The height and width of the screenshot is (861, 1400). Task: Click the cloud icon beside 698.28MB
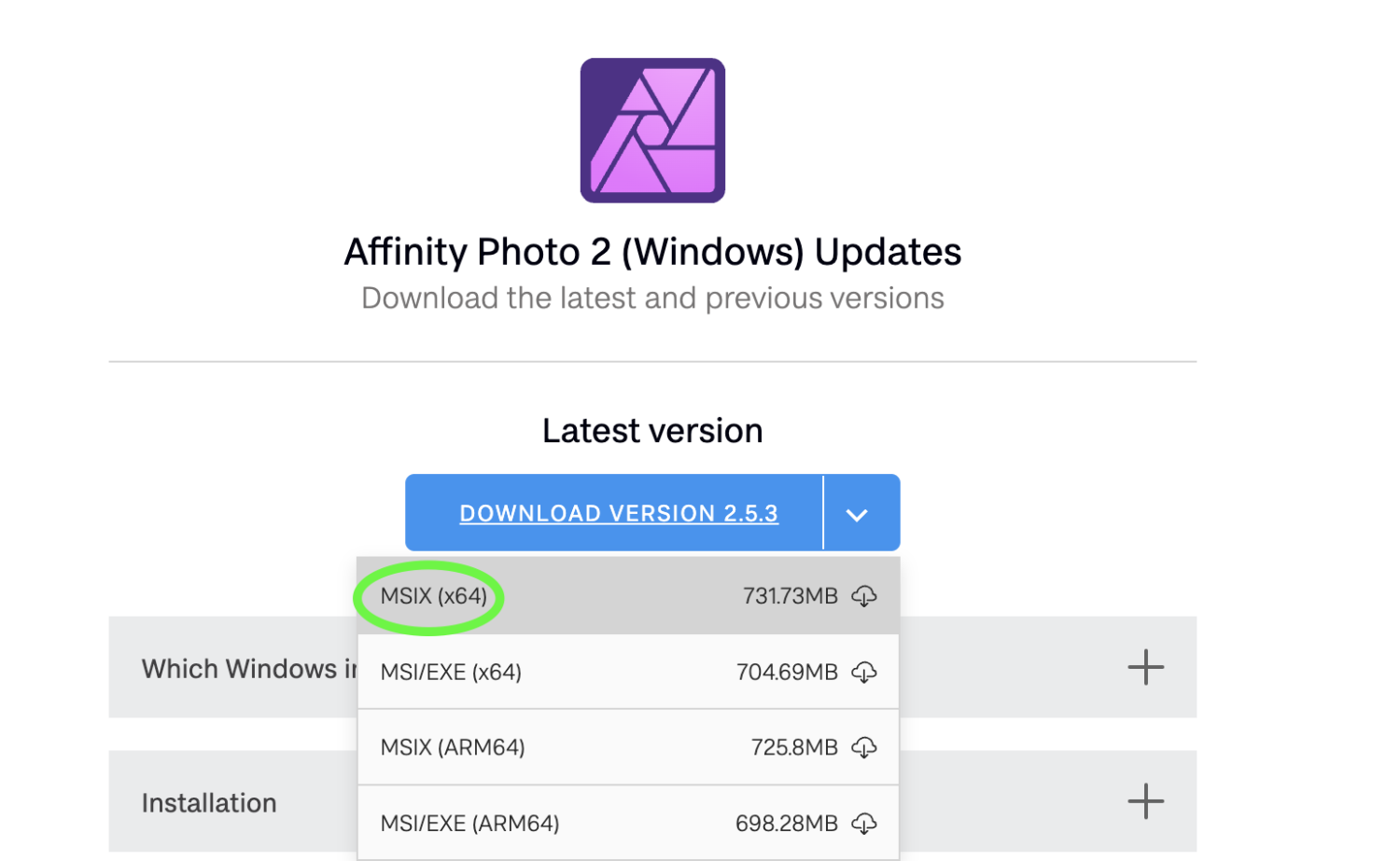click(x=864, y=824)
